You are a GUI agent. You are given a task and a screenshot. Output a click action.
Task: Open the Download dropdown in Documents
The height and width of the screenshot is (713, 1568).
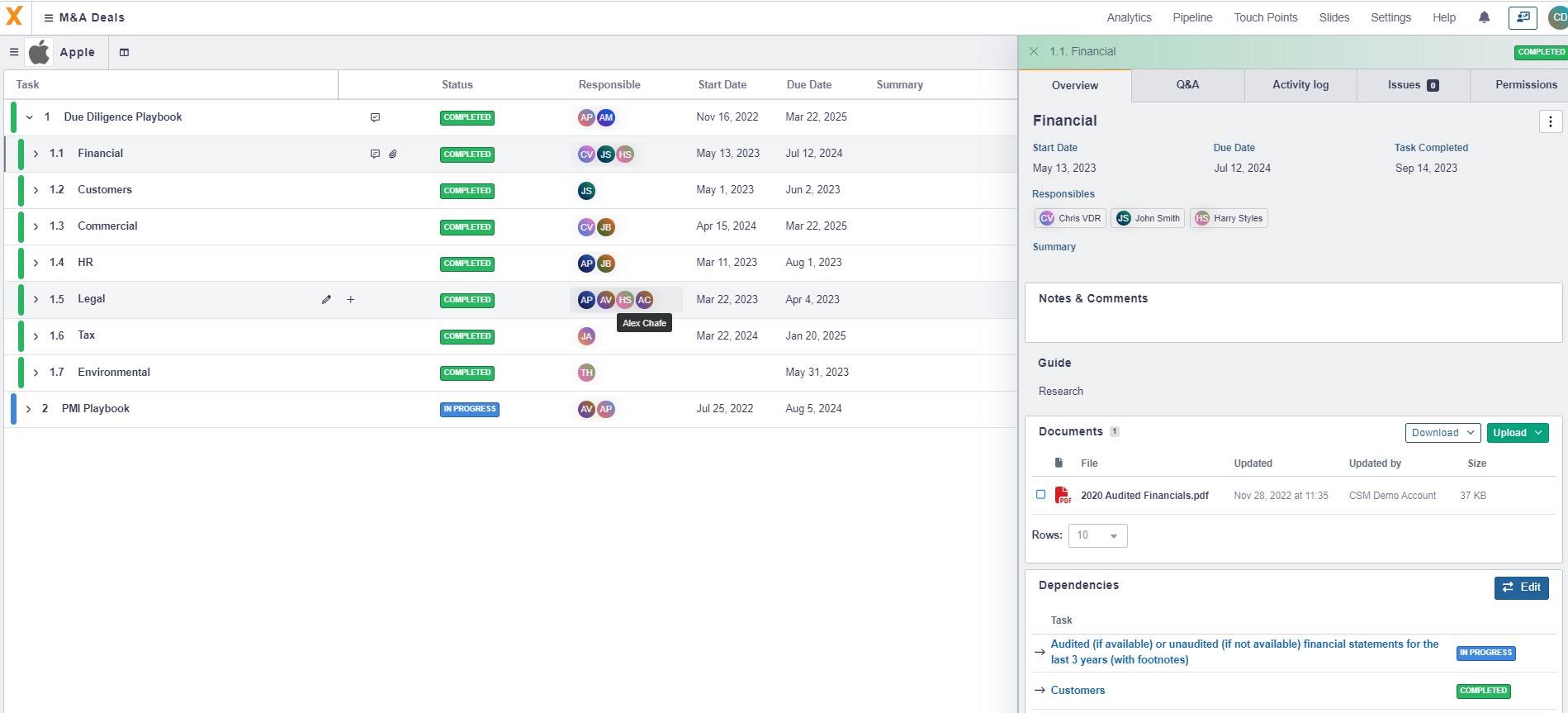1442,433
